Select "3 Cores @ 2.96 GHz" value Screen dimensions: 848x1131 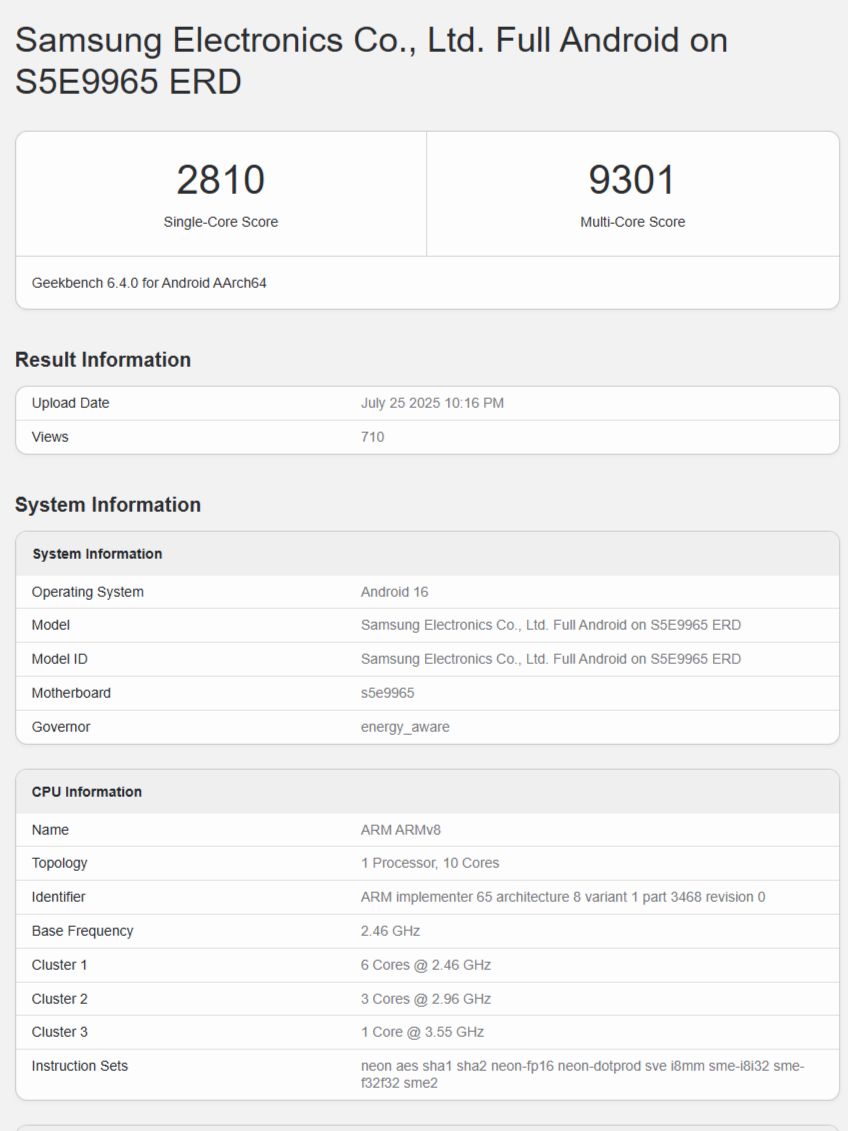coord(426,999)
